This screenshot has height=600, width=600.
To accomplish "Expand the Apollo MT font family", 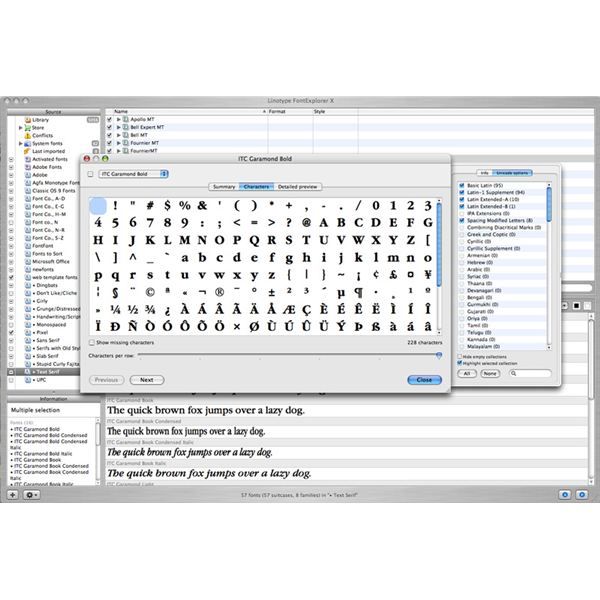I will pyautogui.click(x=119, y=119).
